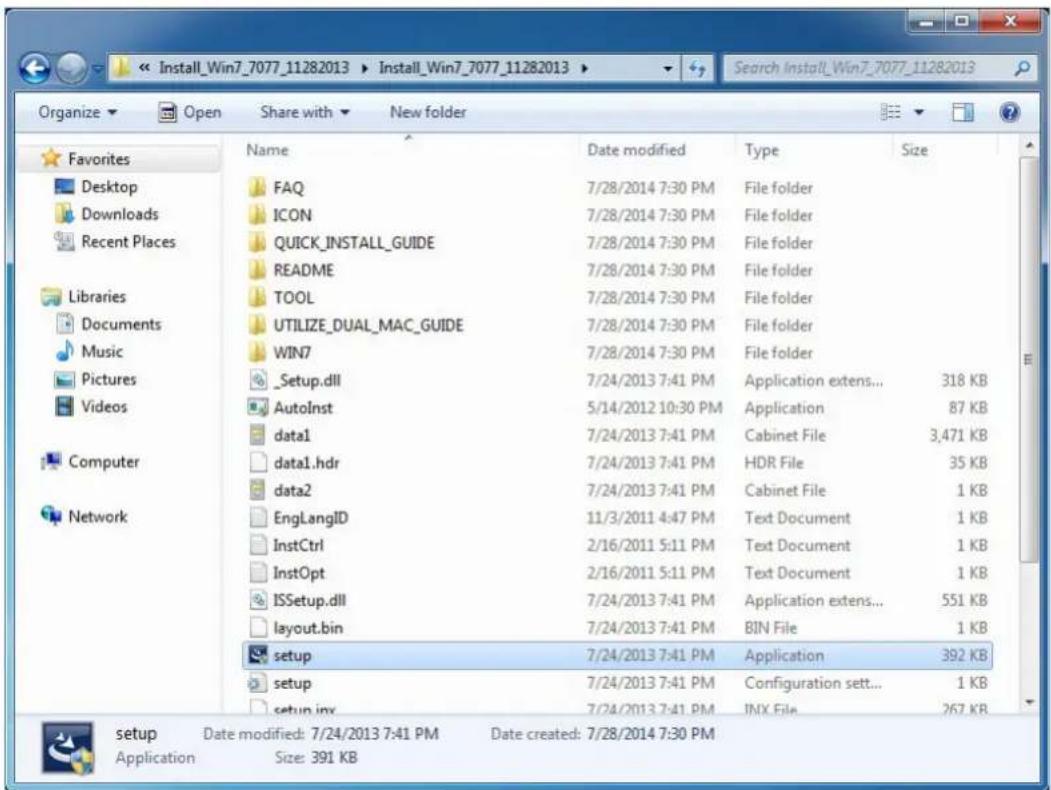Image resolution: width=1051 pixels, height=790 pixels.
Task: Click the change view icon
Action: point(891,113)
